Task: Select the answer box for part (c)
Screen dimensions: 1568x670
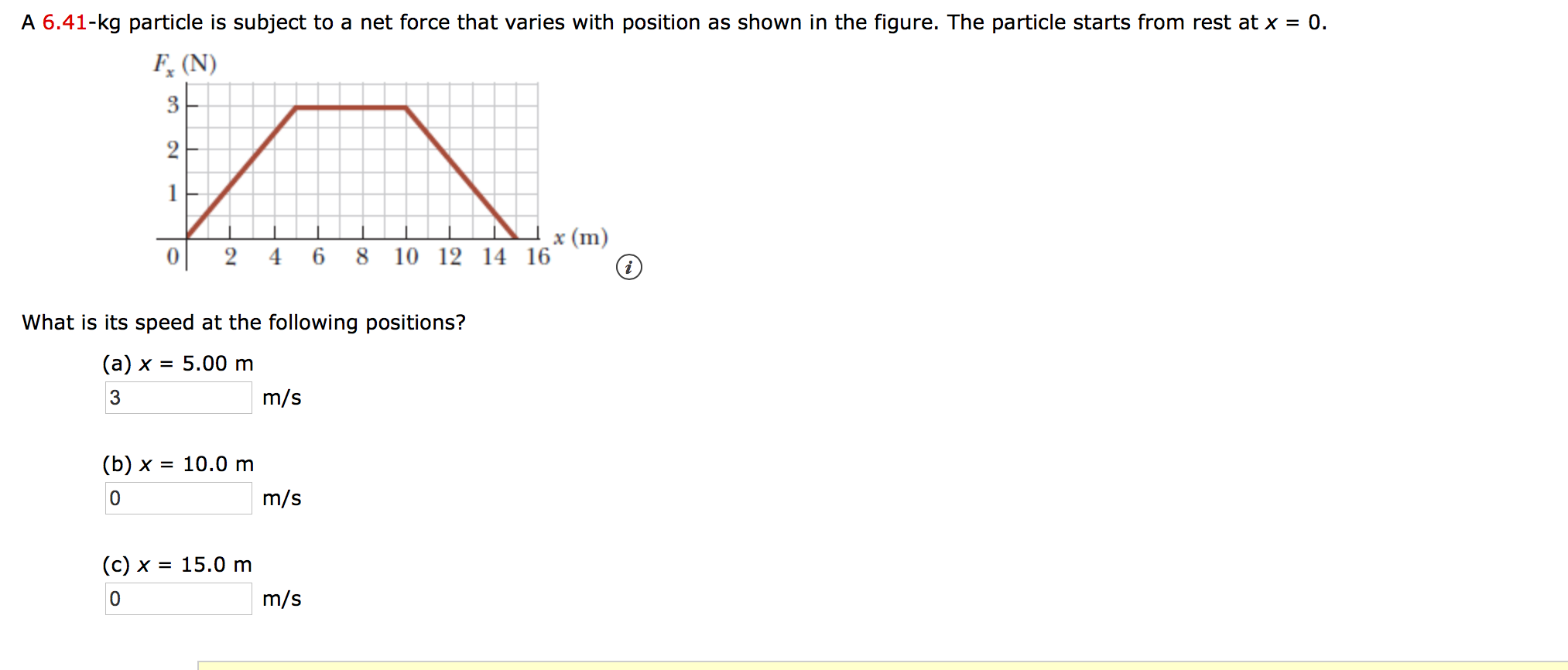Action: coord(177,598)
